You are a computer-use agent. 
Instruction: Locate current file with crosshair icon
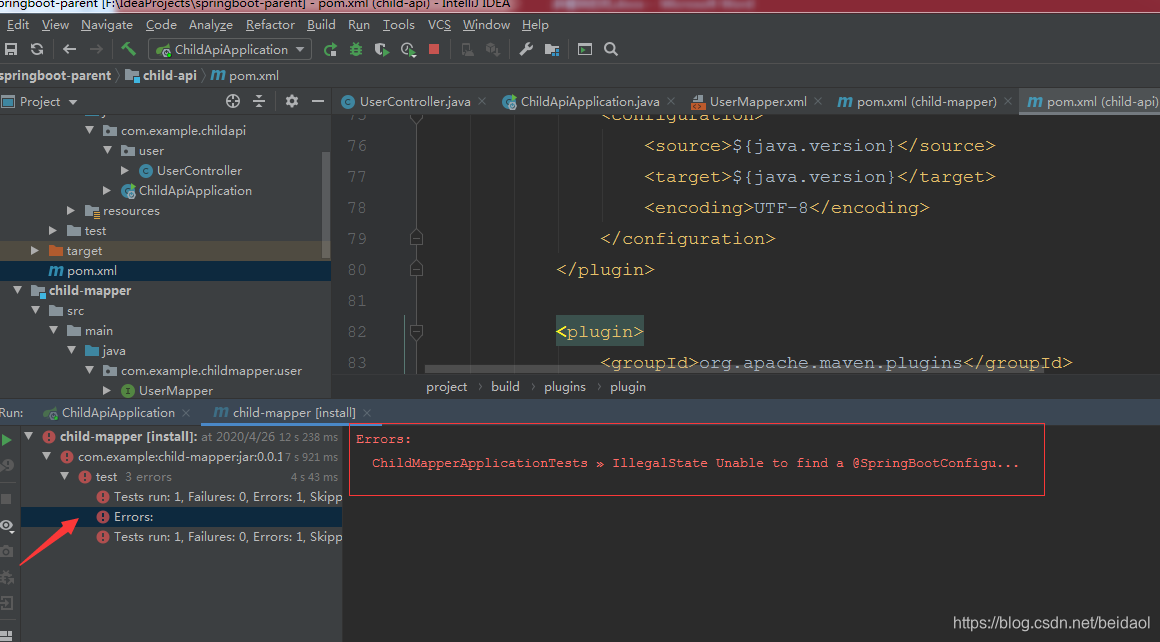(x=233, y=101)
